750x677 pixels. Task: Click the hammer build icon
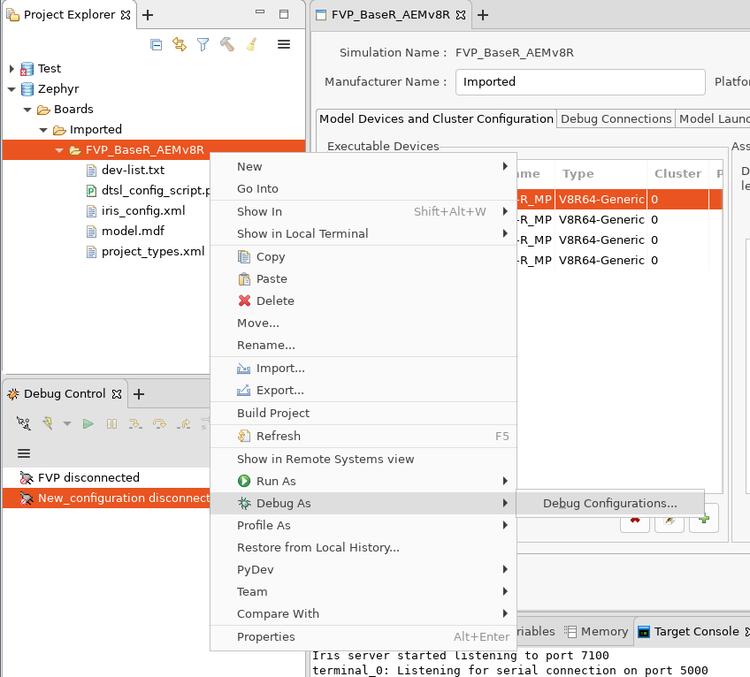(227, 45)
